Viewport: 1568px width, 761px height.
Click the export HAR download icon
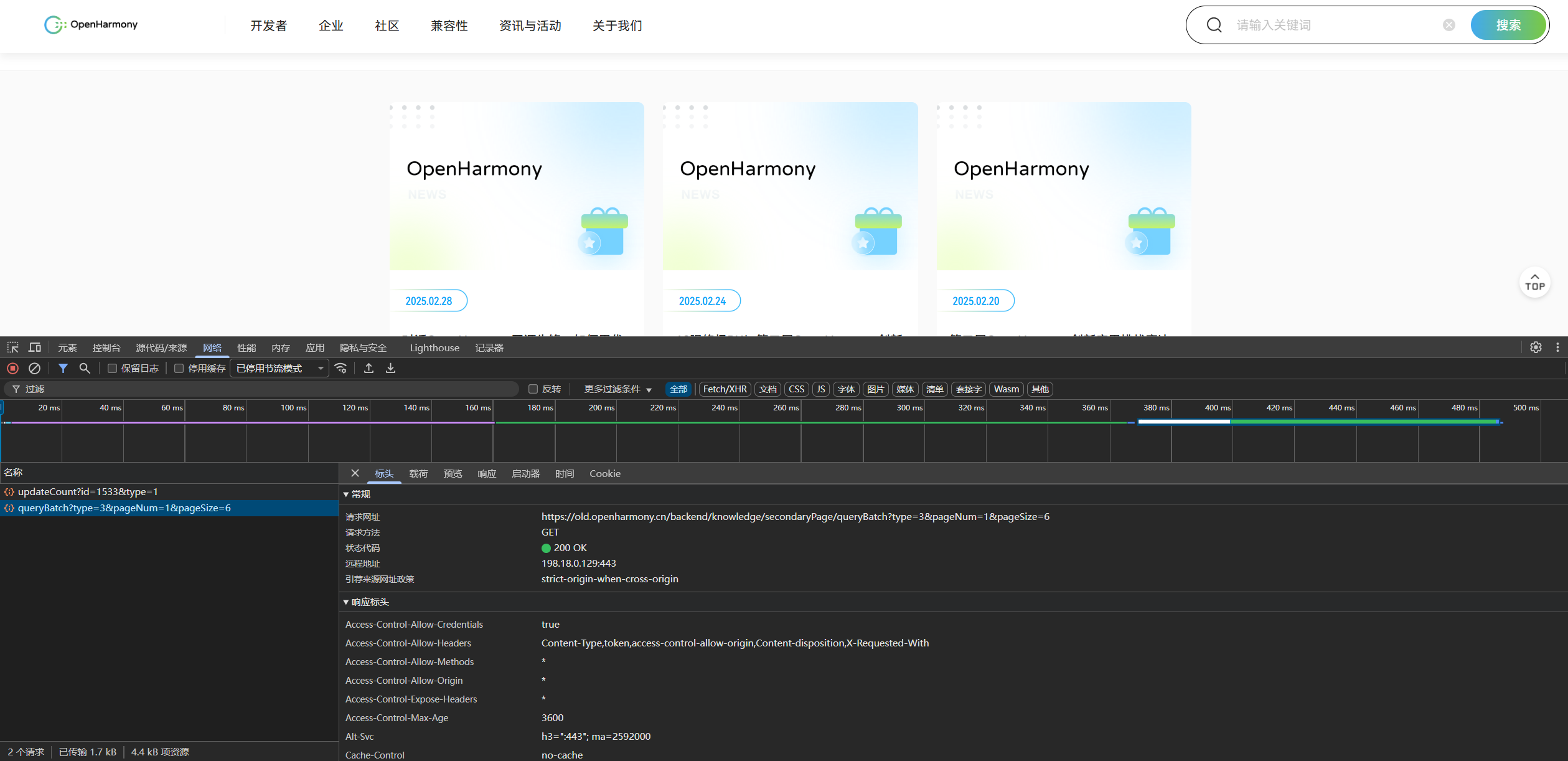390,369
